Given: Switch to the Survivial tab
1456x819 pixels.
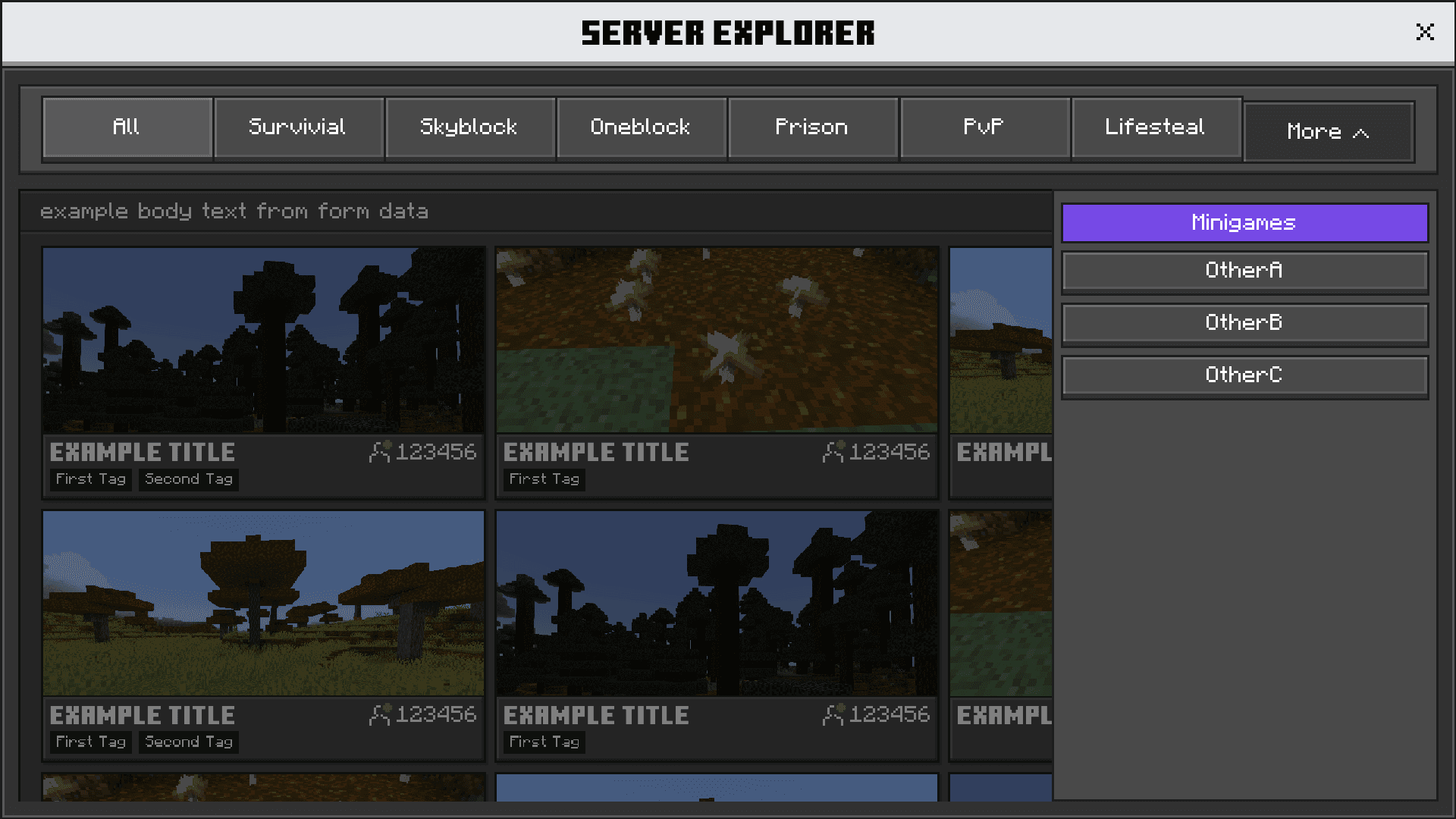Looking at the screenshot, I should 299,127.
